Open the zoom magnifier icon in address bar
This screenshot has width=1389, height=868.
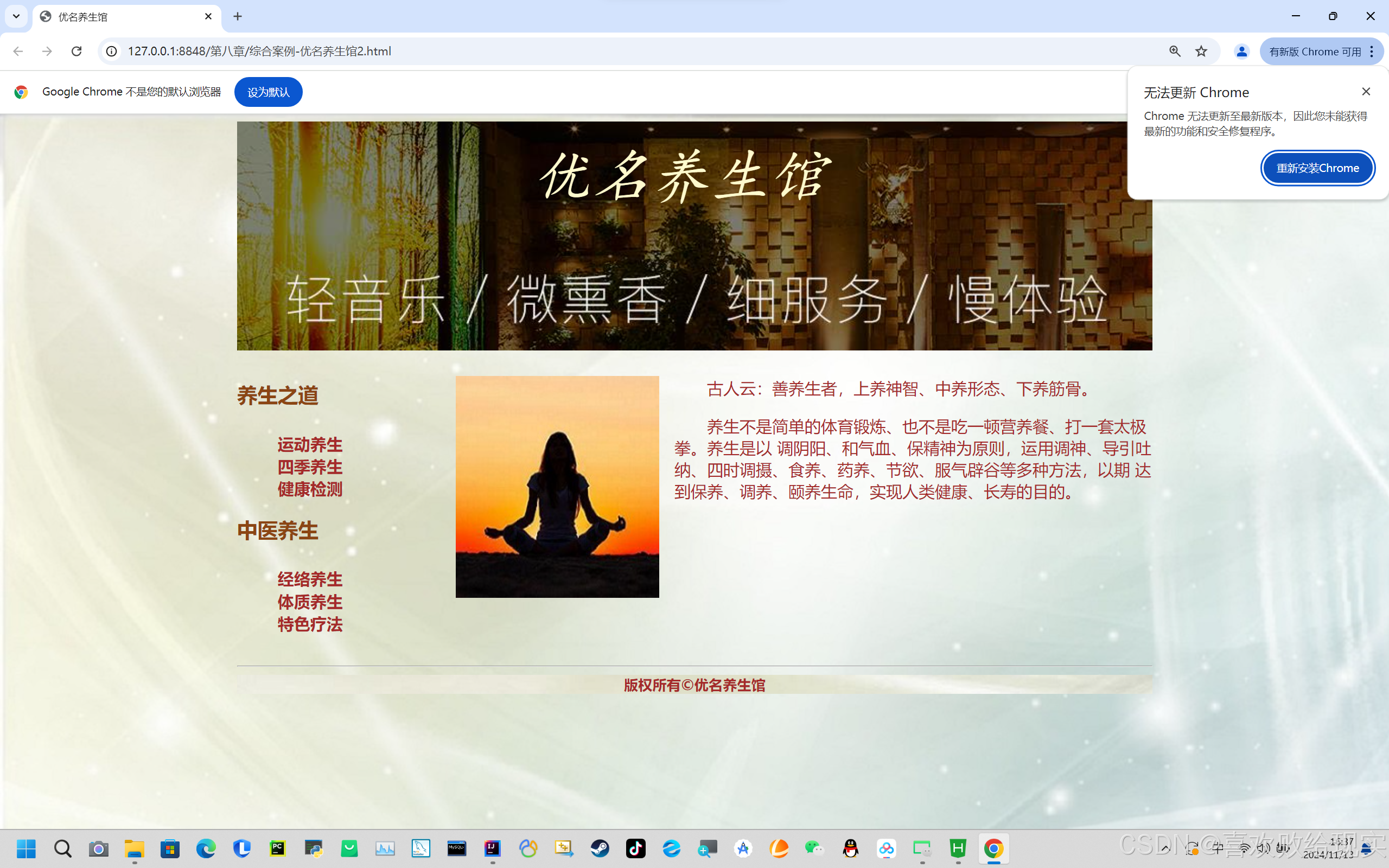pyautogui.click(x=1174, y=51)
